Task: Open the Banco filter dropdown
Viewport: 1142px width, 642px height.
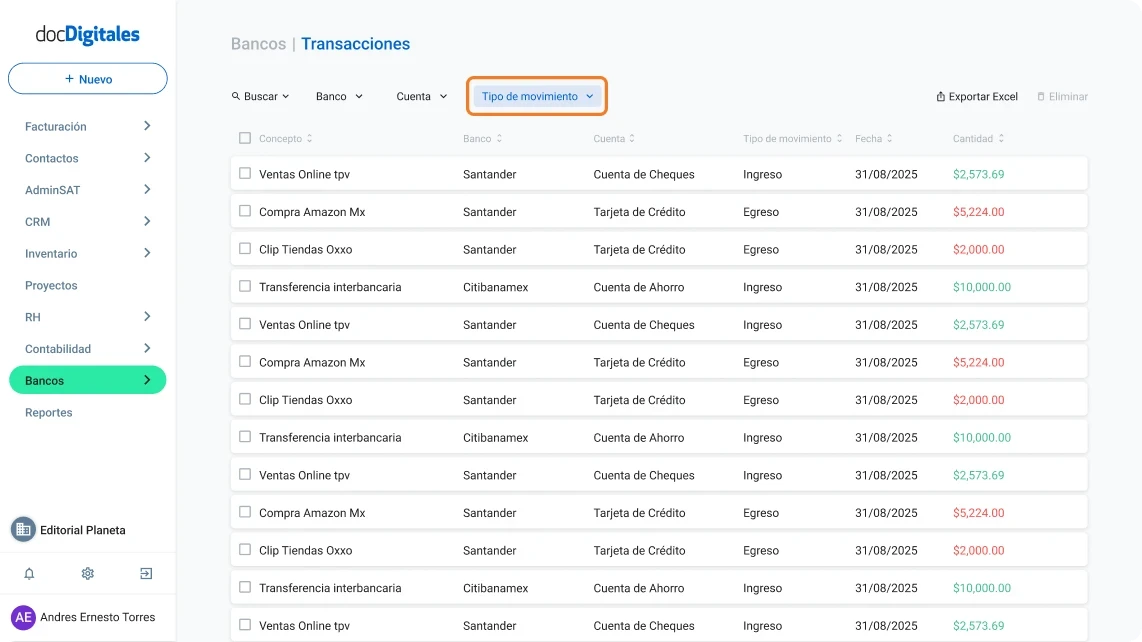Action: pyautogui.click(x=339, y=96)
